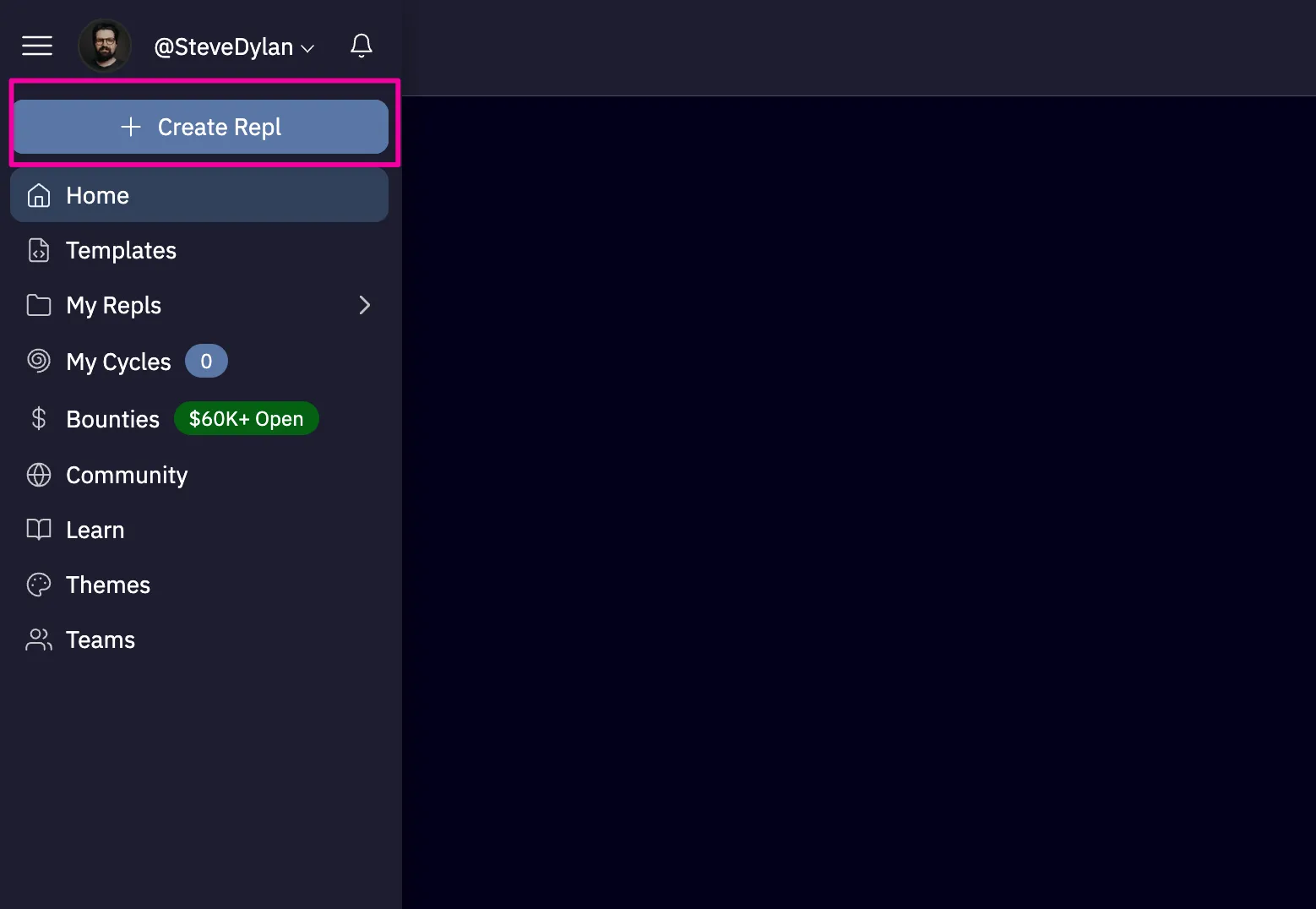Image resolution: width=1316 pixels, height=909 pixels.
Task: Click the Home house icon
Action: (x=39, y=195)
